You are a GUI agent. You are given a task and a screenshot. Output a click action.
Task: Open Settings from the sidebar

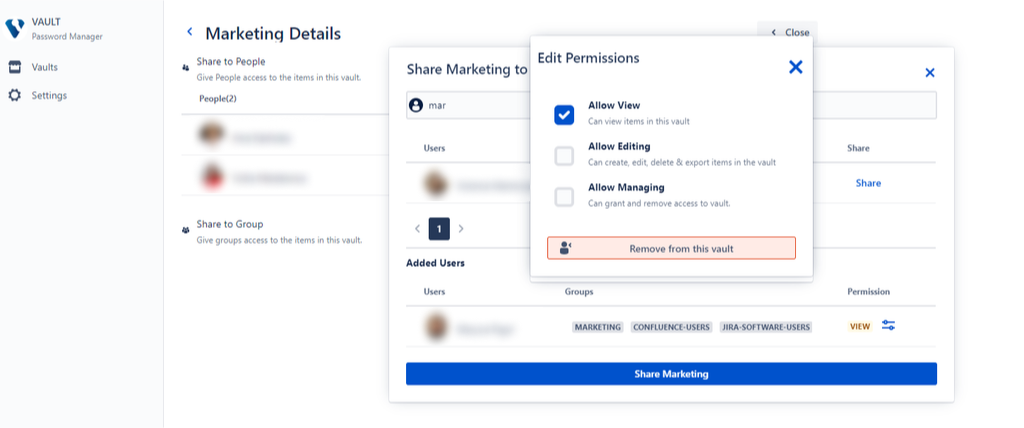tap(48, 96)
